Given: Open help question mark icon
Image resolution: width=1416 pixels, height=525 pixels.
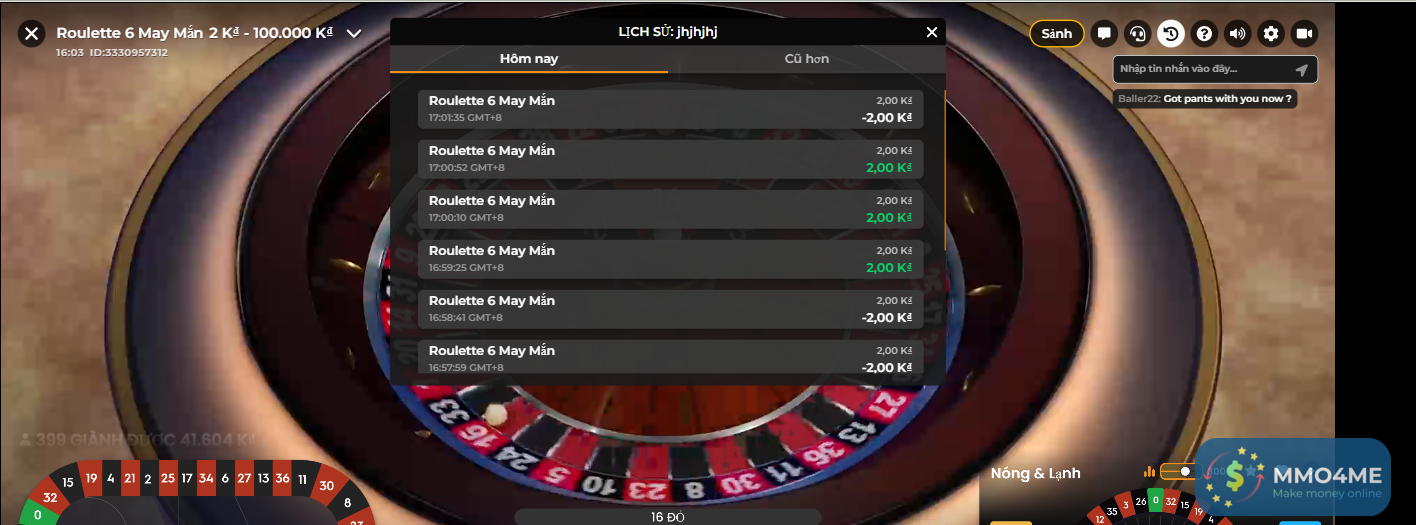Looking at the screenshot, I should (1204, 33).
